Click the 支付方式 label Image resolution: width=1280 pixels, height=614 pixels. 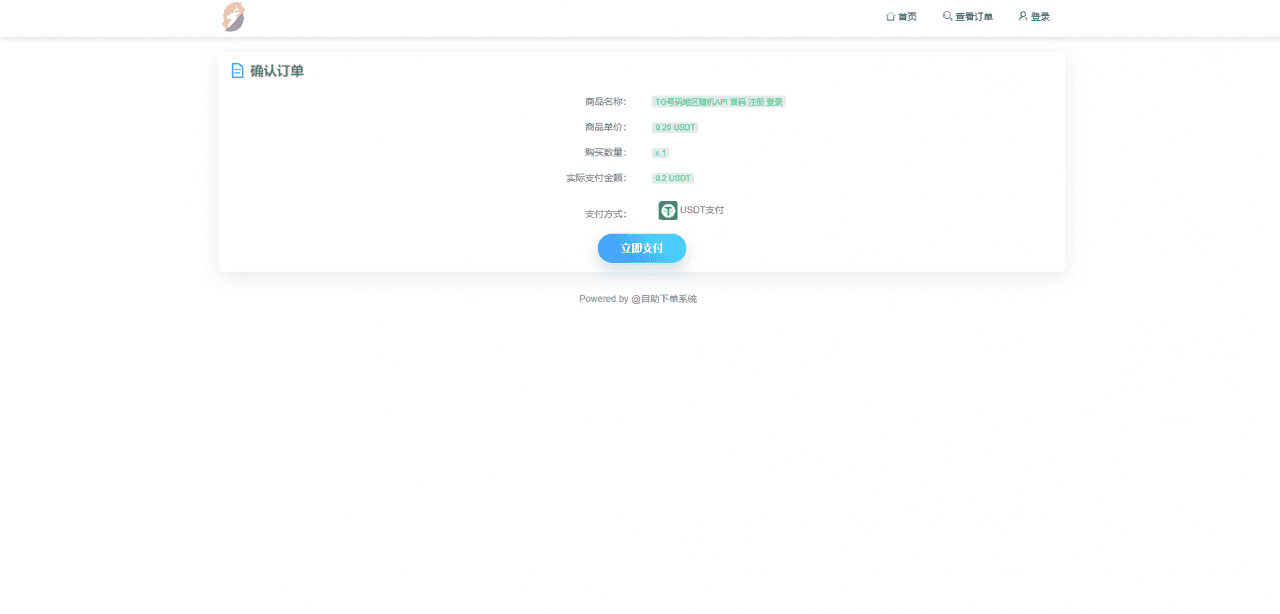click(606, 214)
